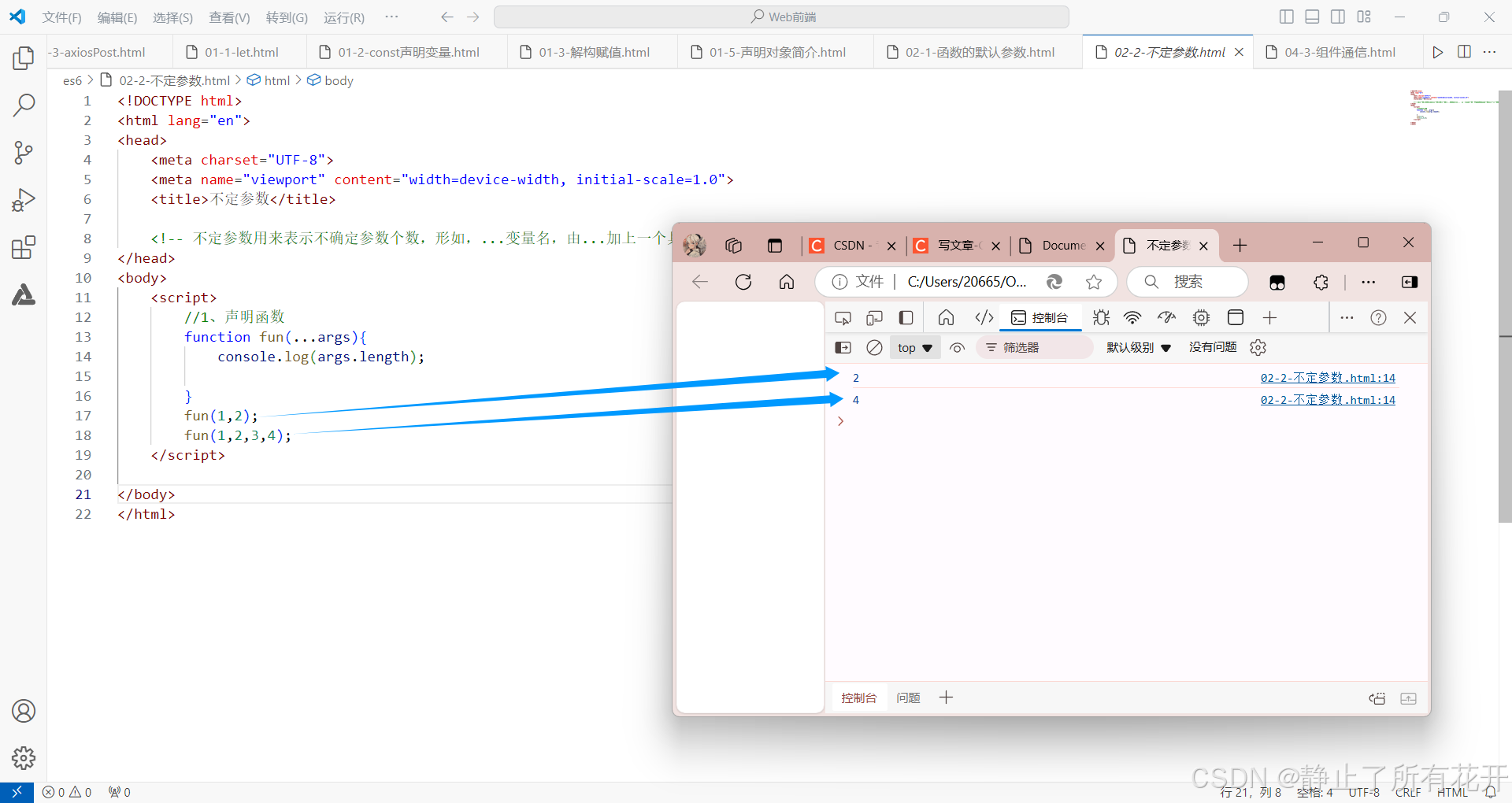Go forward in VS Code navigation history

[x=472, y=17]
